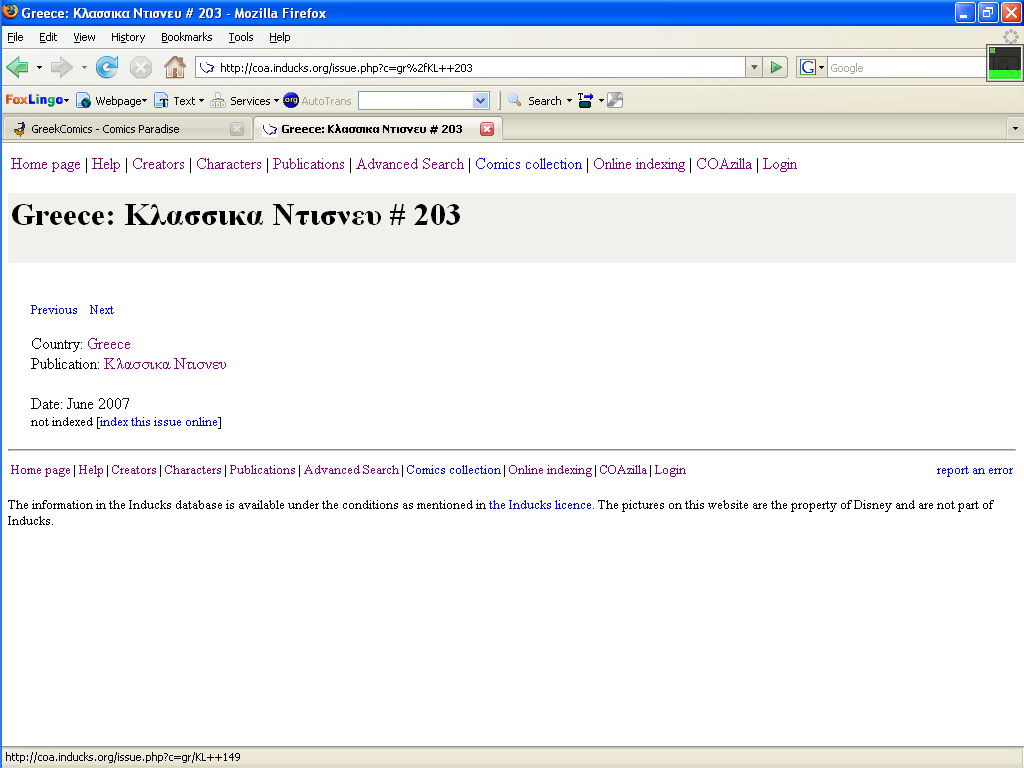
Task: Click top Creators navigation link
Action: click(159, 164)
